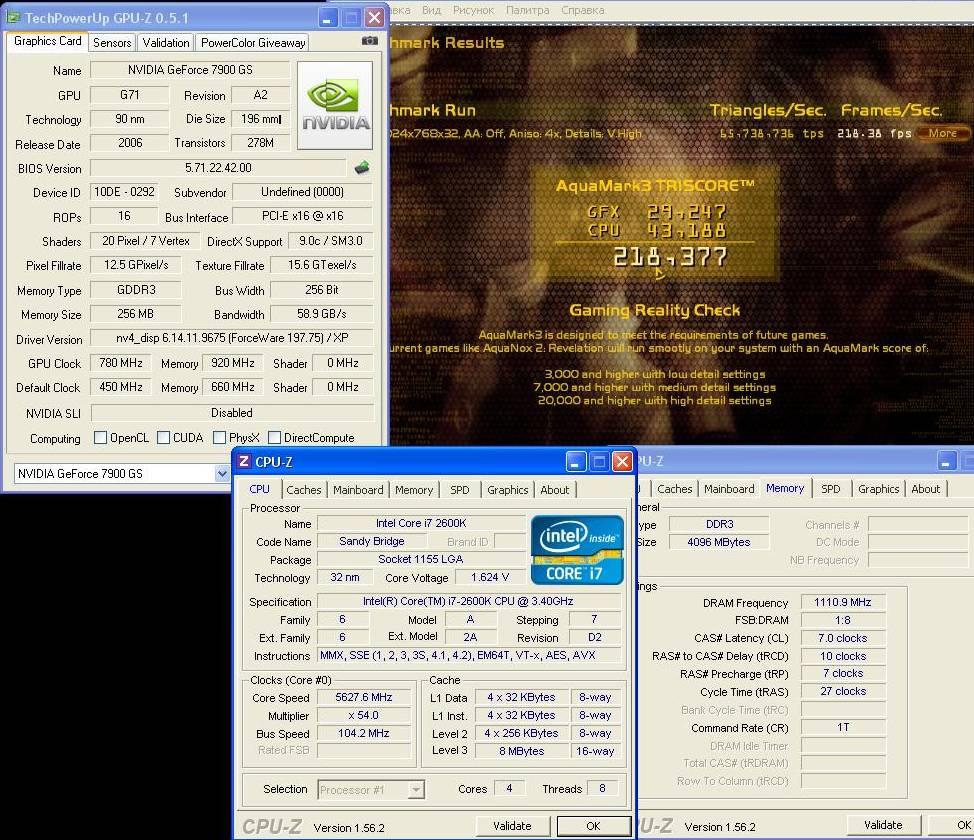Open the PowerColor Giveaway tab
This screenshot has width=974, height=840.
[x=253, y=42]
